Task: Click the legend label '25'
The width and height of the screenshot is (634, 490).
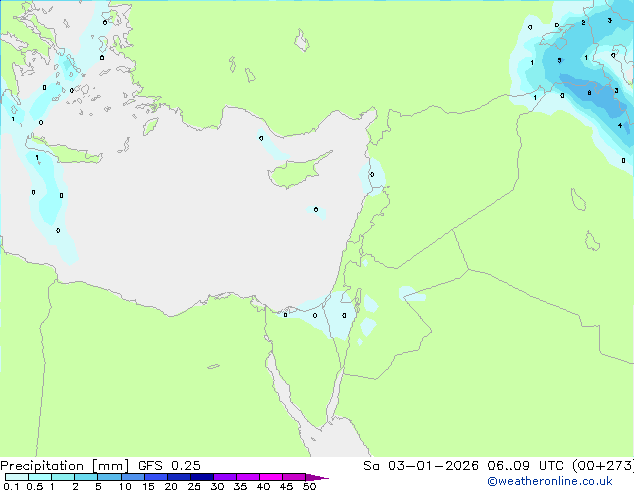Action: click(x=194, y=486)
